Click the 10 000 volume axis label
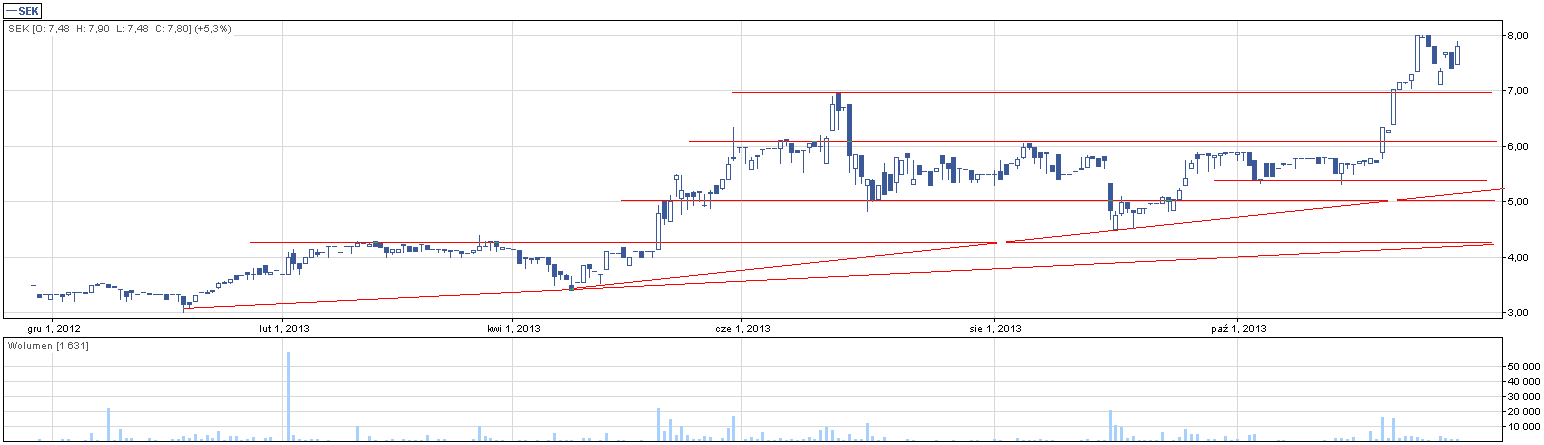Image resolution: width=1544 pixels, height=445 pixels. click(x=1522, y=426)
